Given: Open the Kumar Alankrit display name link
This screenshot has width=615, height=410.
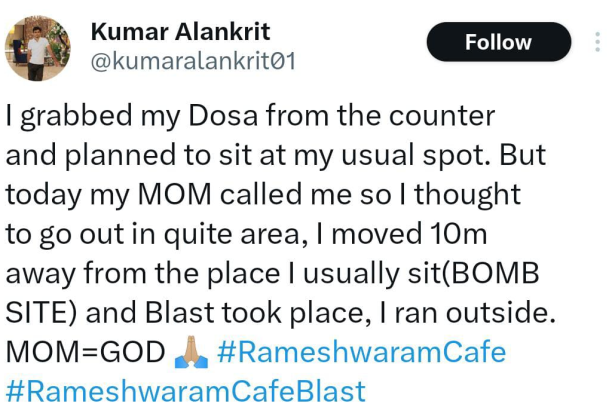Looking at the screenshot, I should pyautogui.click(x=180, y=32).
